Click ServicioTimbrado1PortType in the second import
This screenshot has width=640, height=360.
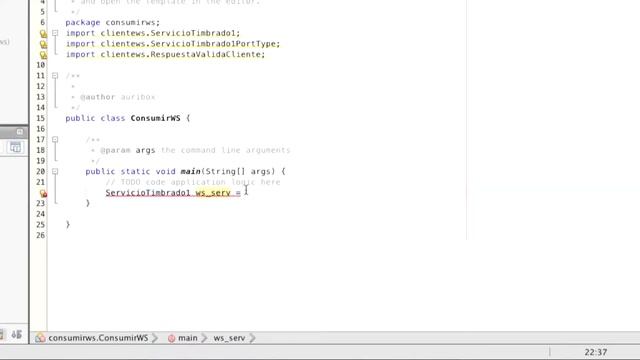click(213, 44)
